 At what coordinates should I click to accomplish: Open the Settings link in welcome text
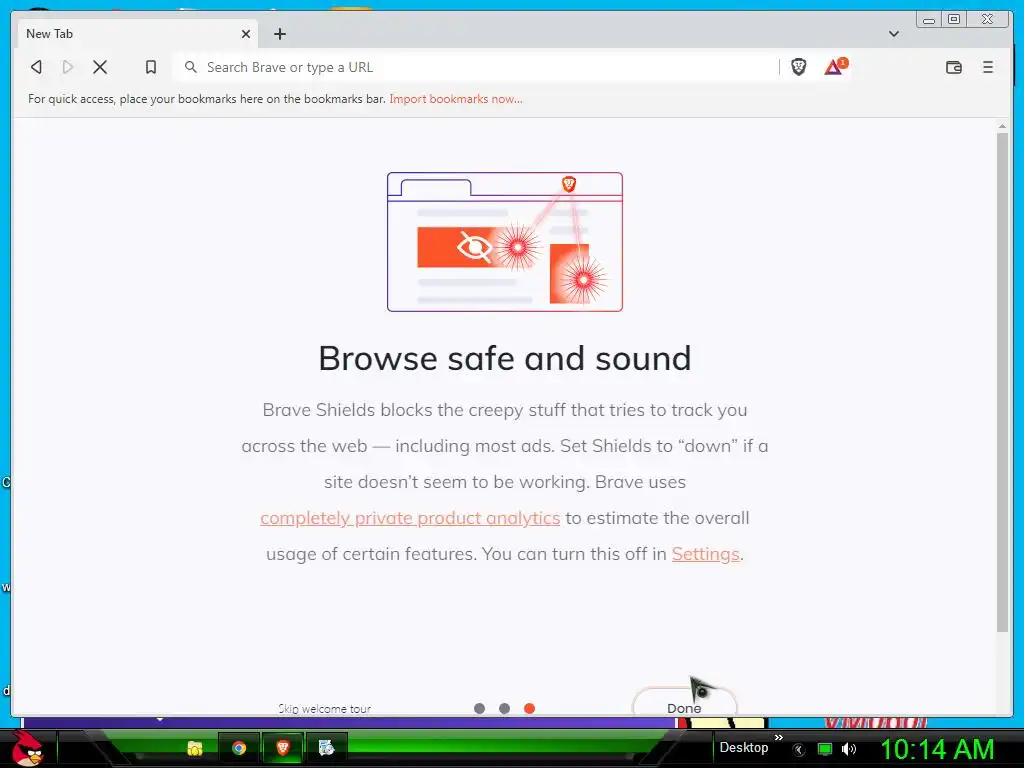705,554
